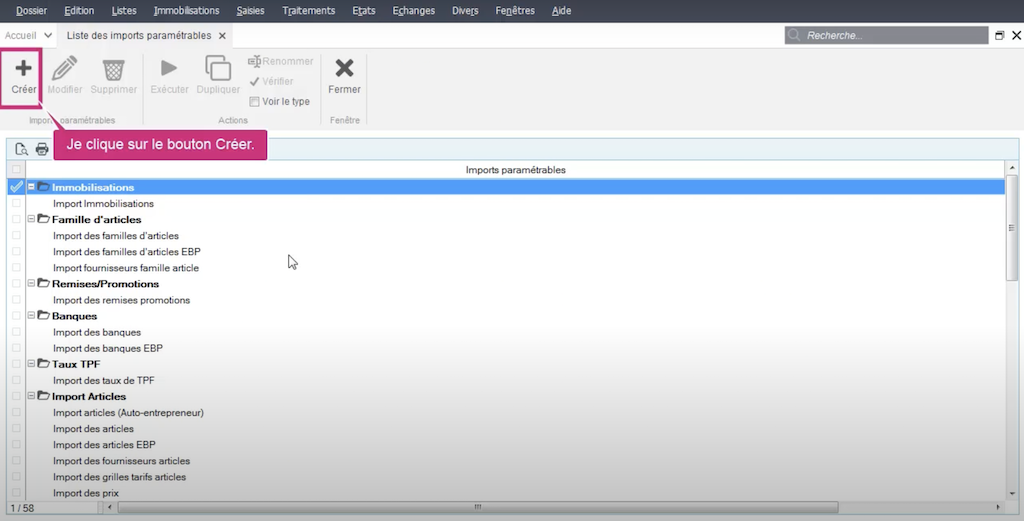The image size is (1024, 521).
Task: Click the Dupliquer copy icon
Action: tap(218, 68)
